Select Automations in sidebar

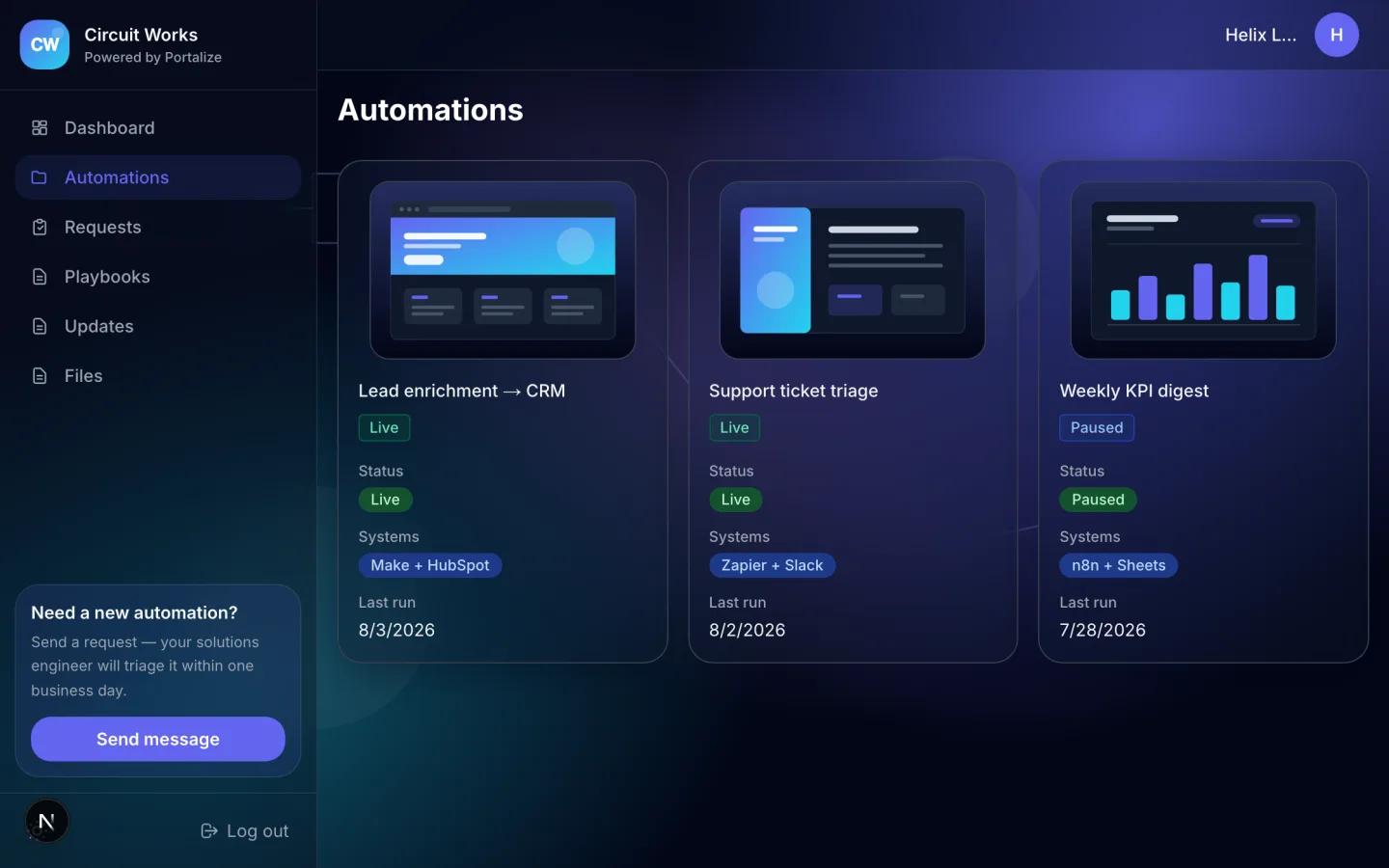[158, 177]
